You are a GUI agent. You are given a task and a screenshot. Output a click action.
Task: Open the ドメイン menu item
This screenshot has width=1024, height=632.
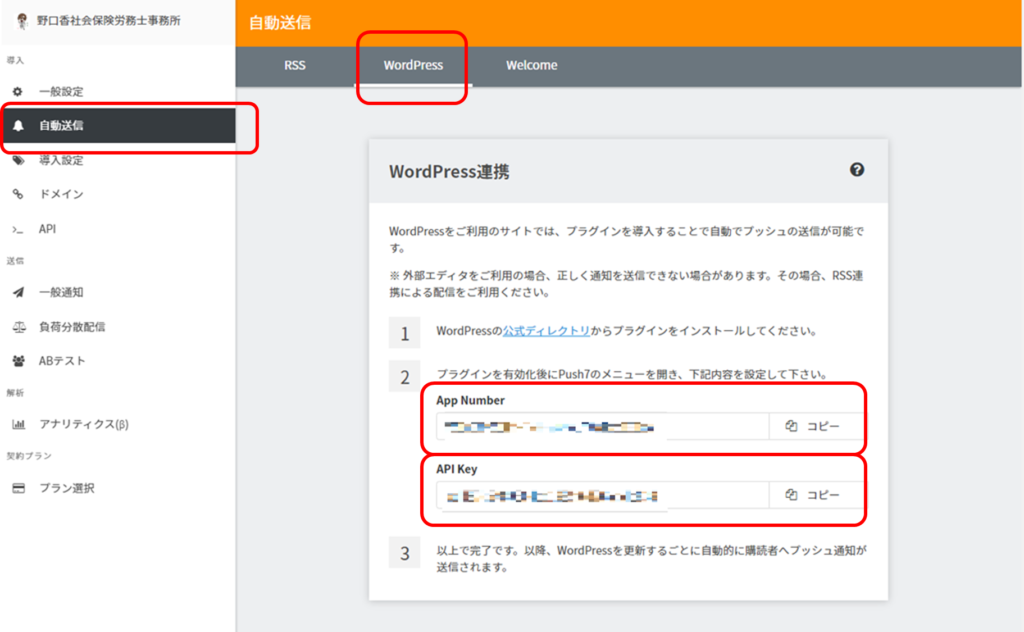pos(118,194)
